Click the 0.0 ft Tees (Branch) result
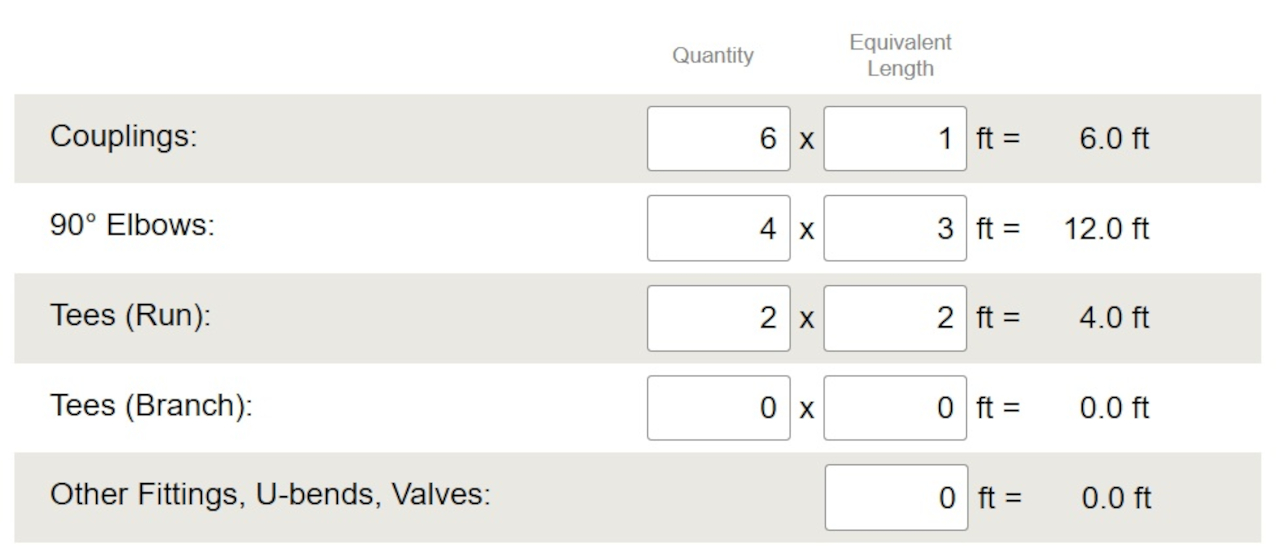The width and height of the screenshot is (1277, 557). coord(1114,408)
